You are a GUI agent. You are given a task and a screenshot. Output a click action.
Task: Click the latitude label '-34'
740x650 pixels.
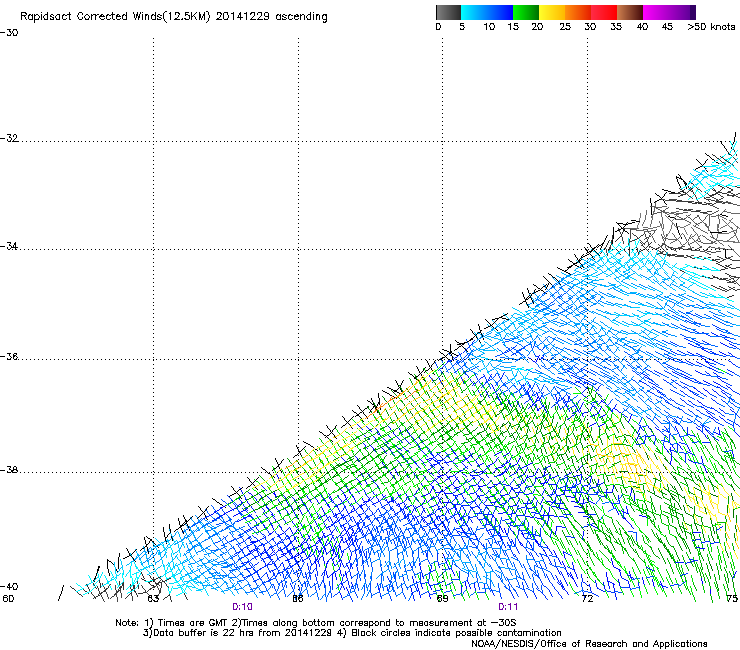tap(9, 246)
